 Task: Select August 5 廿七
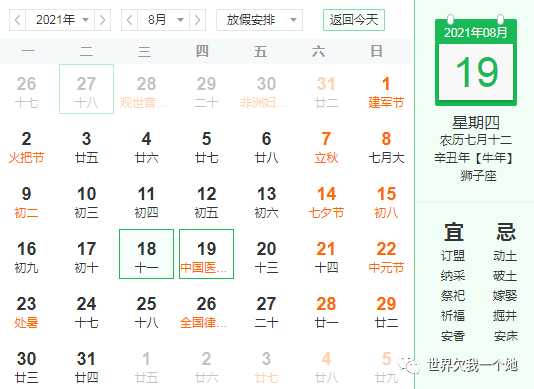point(206,147)
